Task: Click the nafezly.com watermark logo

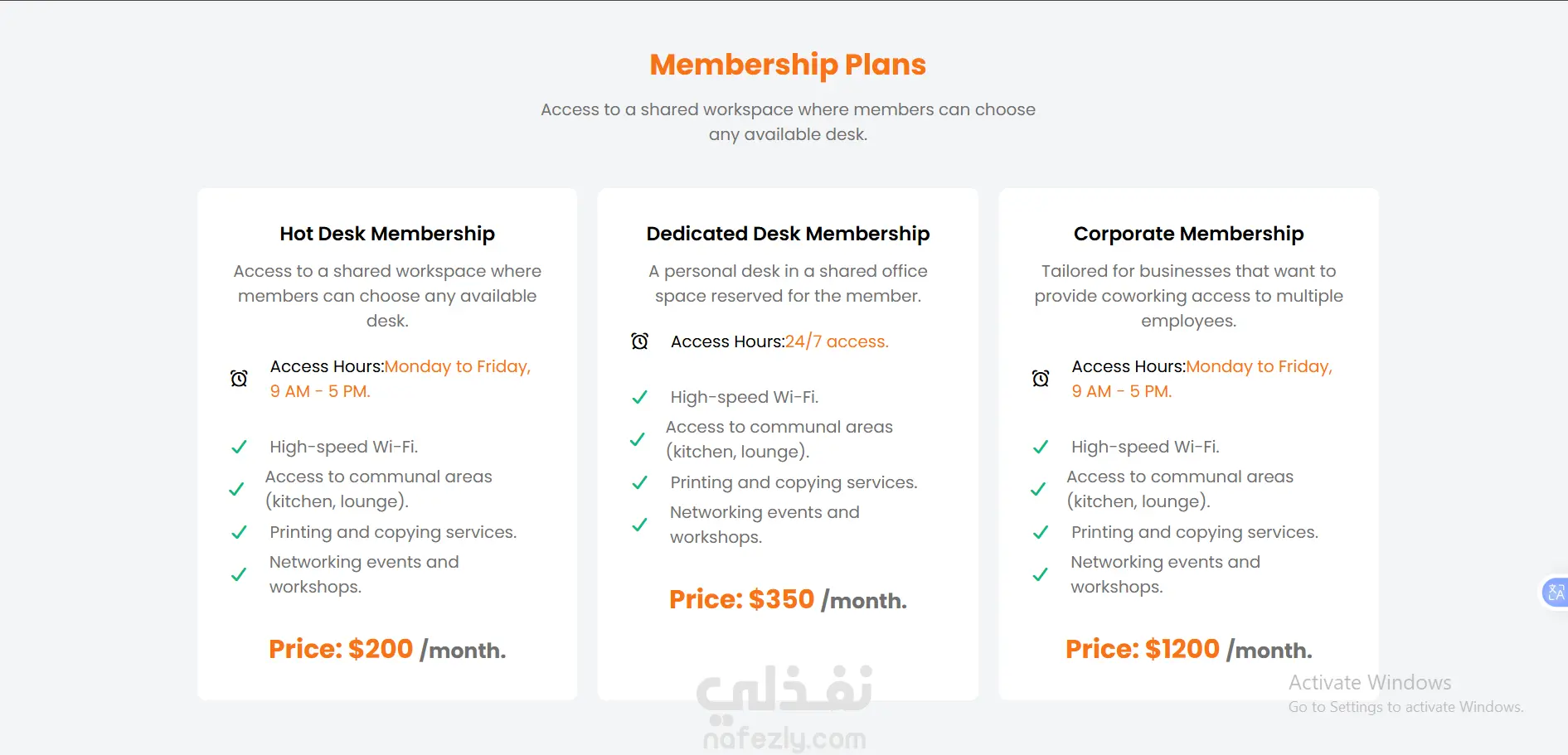Action: 785,709
